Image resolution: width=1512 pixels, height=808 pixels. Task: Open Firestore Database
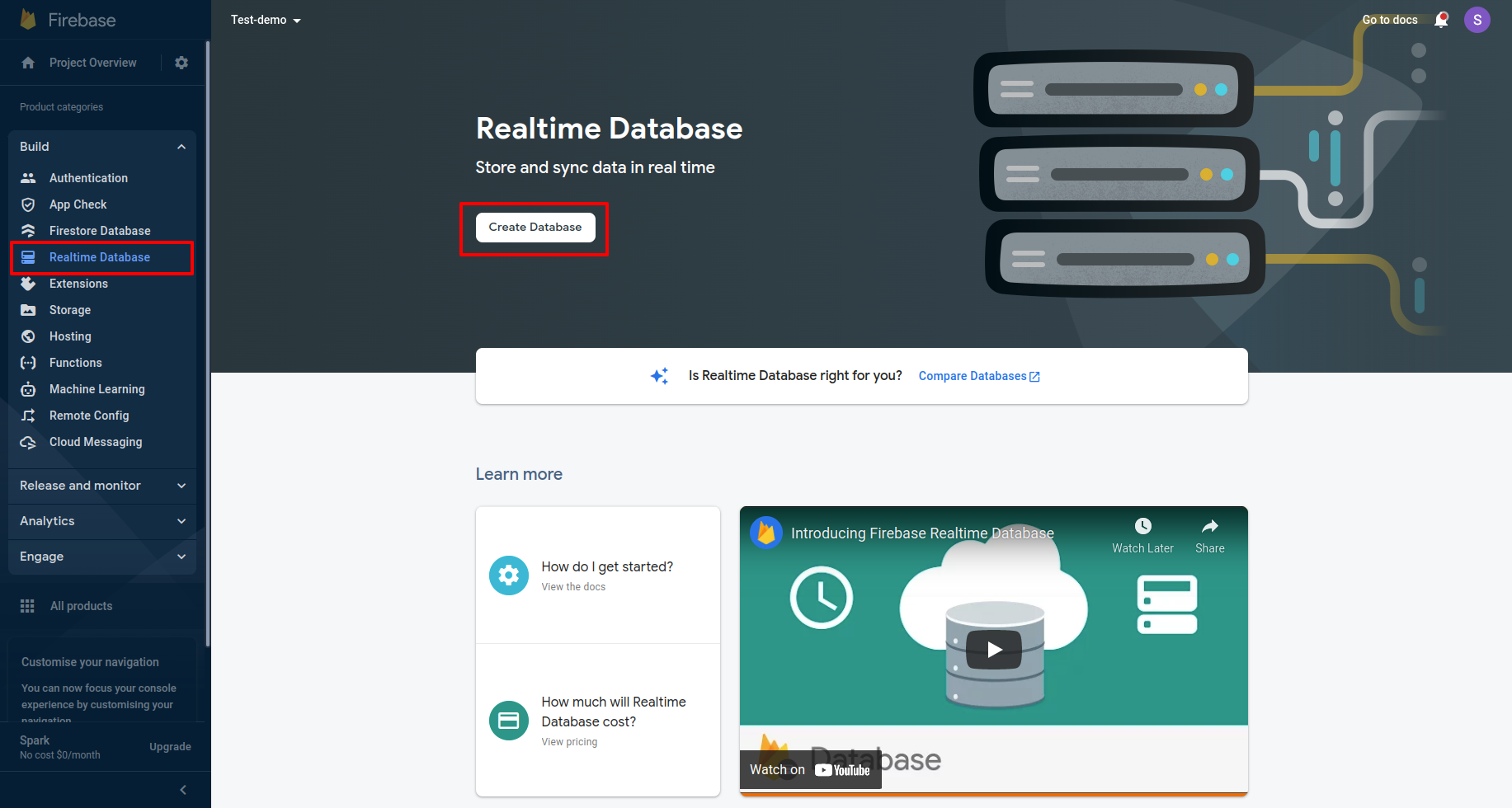100,230
